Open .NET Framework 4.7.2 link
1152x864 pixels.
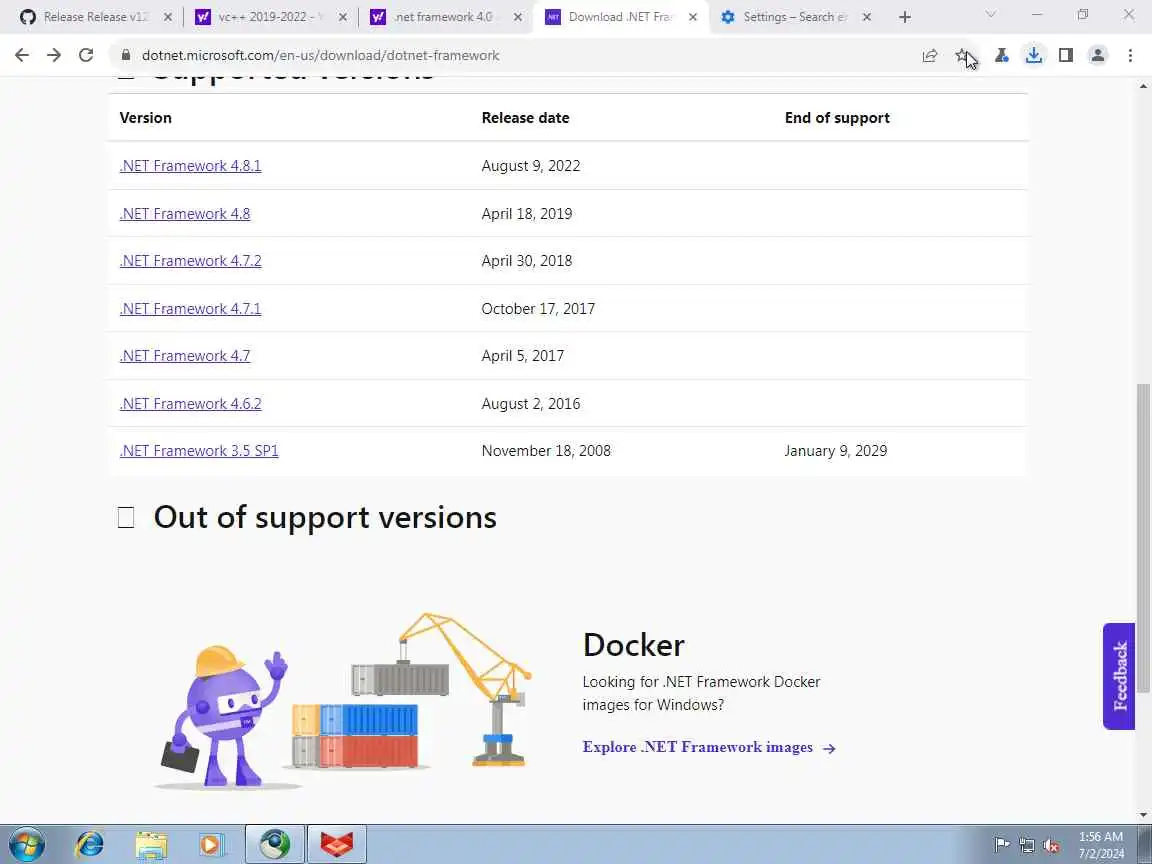pos(190,261)
